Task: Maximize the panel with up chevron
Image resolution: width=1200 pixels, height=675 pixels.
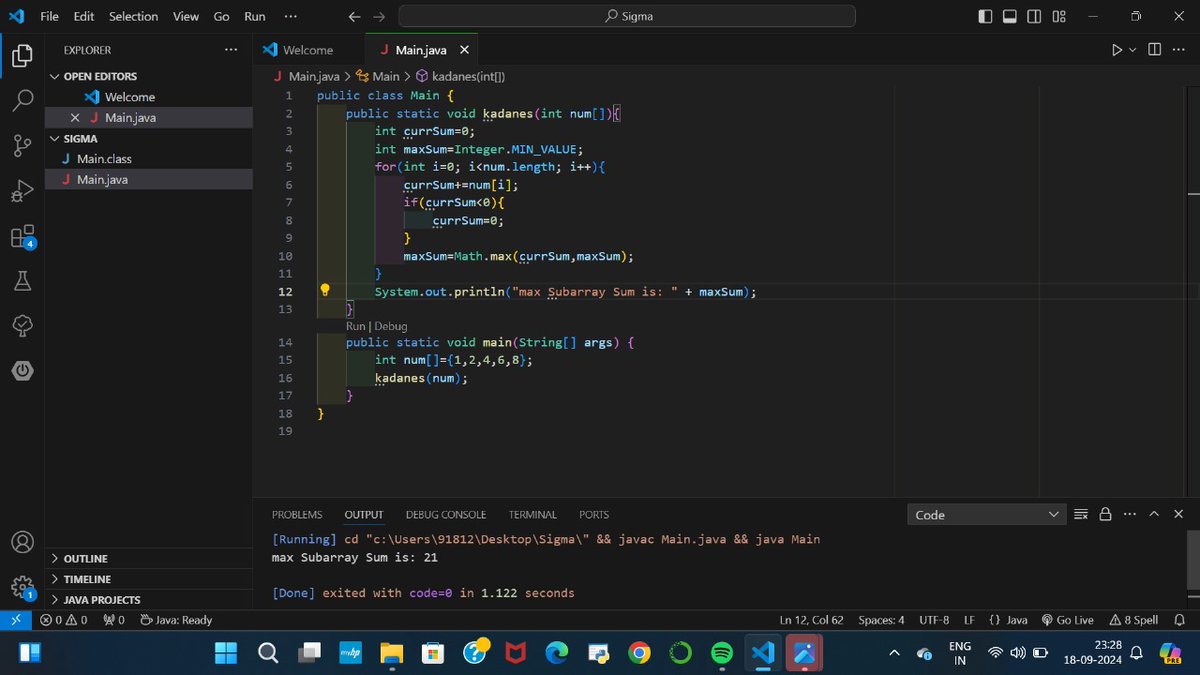Action: [1153, 514]
